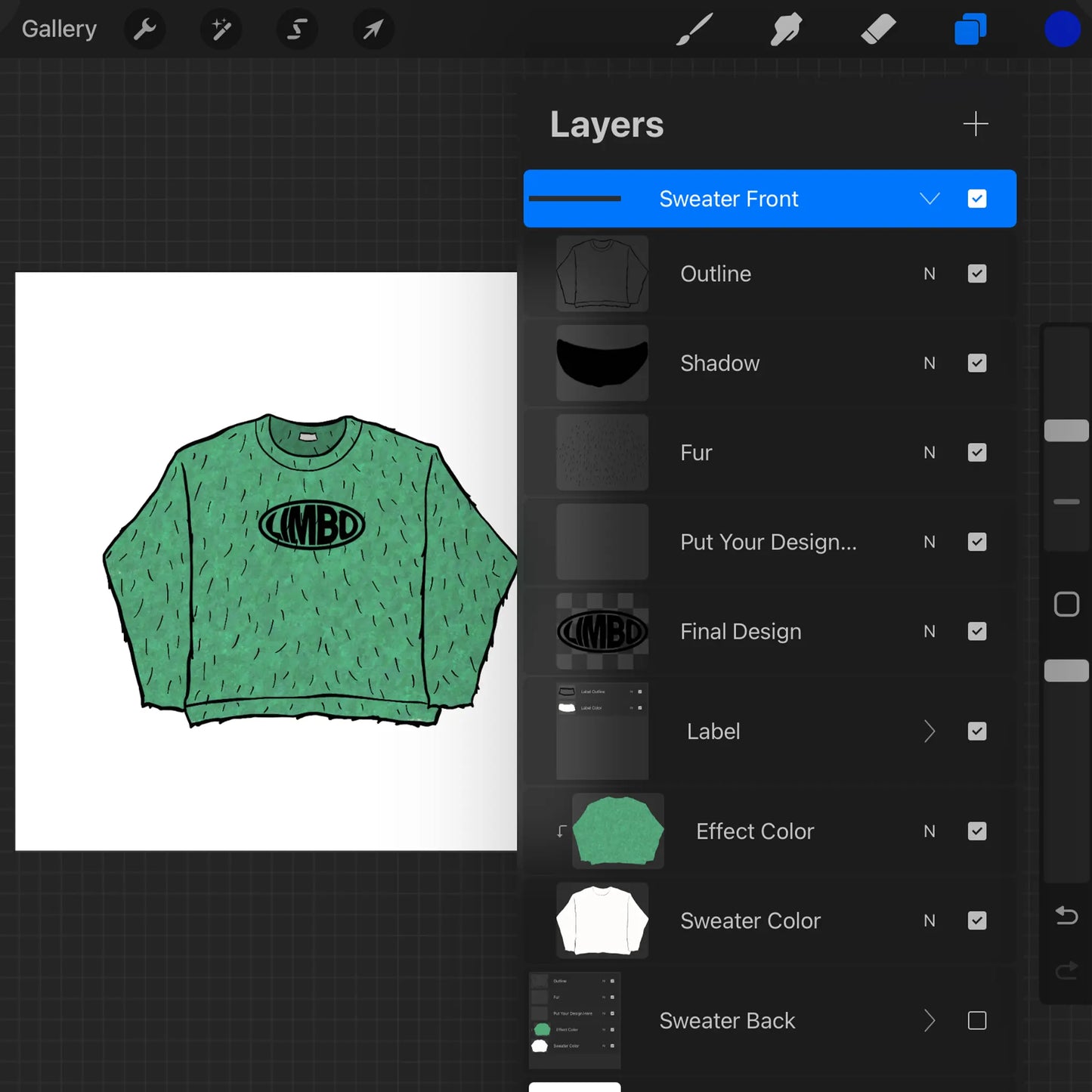Add a new layer with the plus button
Viewport: 1092px width, 1092px height.
pos(976,123)
